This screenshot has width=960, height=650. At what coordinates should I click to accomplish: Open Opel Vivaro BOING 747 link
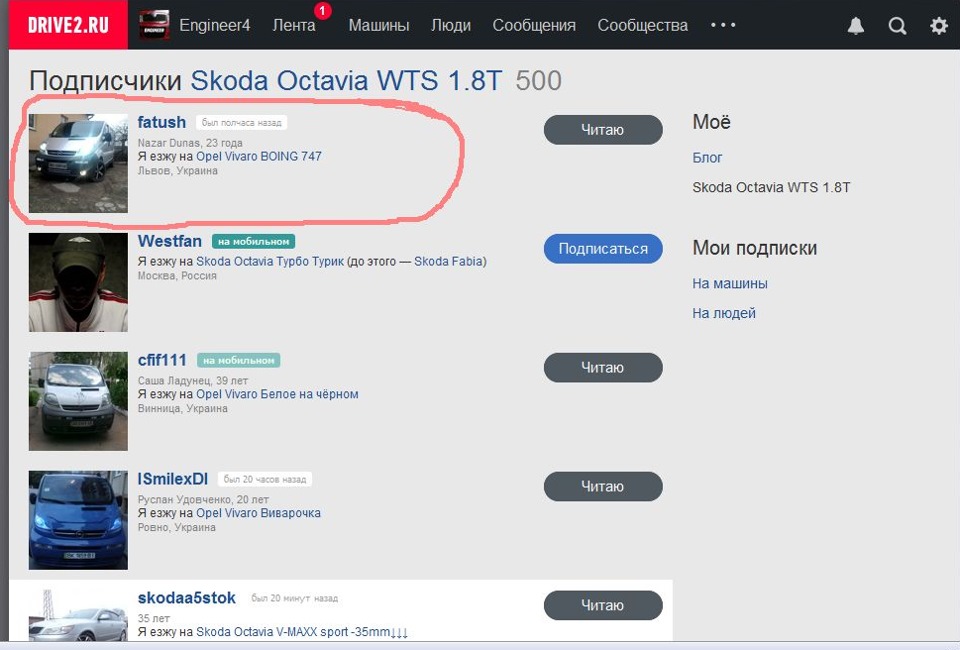[x=258, y=156]
